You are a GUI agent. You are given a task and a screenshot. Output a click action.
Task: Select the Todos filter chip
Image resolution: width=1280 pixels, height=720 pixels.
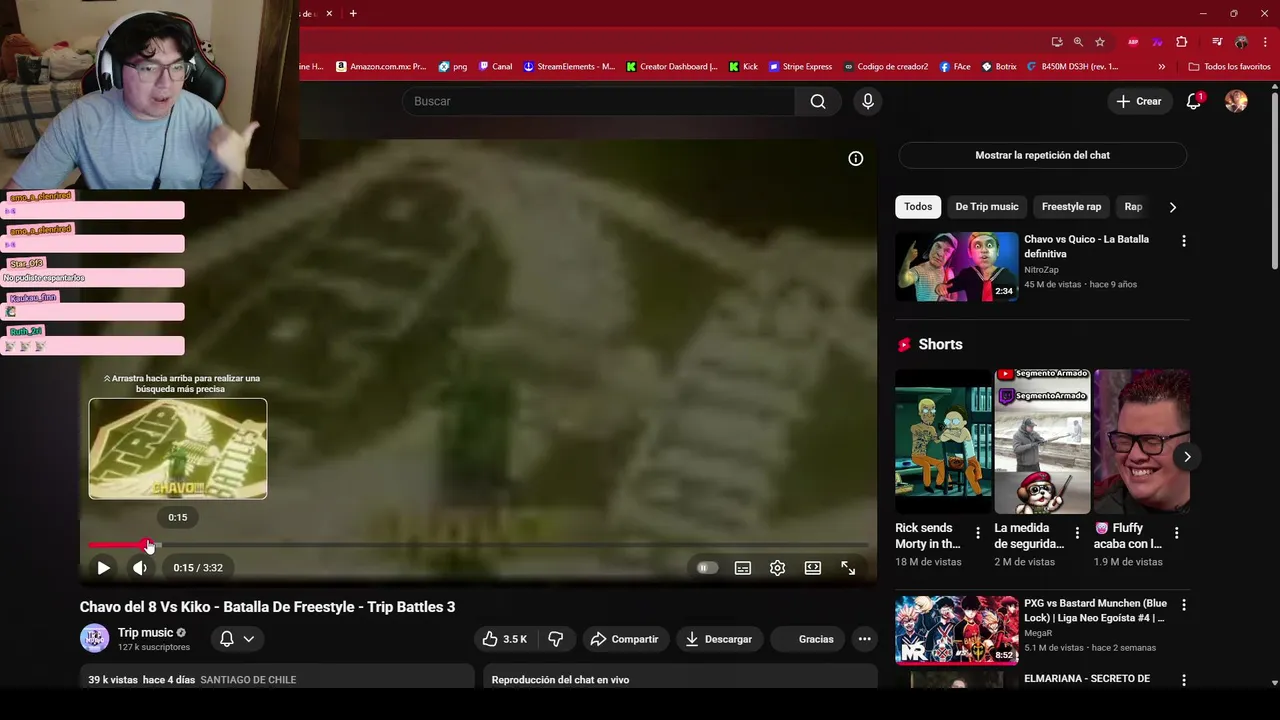point(918,207)
